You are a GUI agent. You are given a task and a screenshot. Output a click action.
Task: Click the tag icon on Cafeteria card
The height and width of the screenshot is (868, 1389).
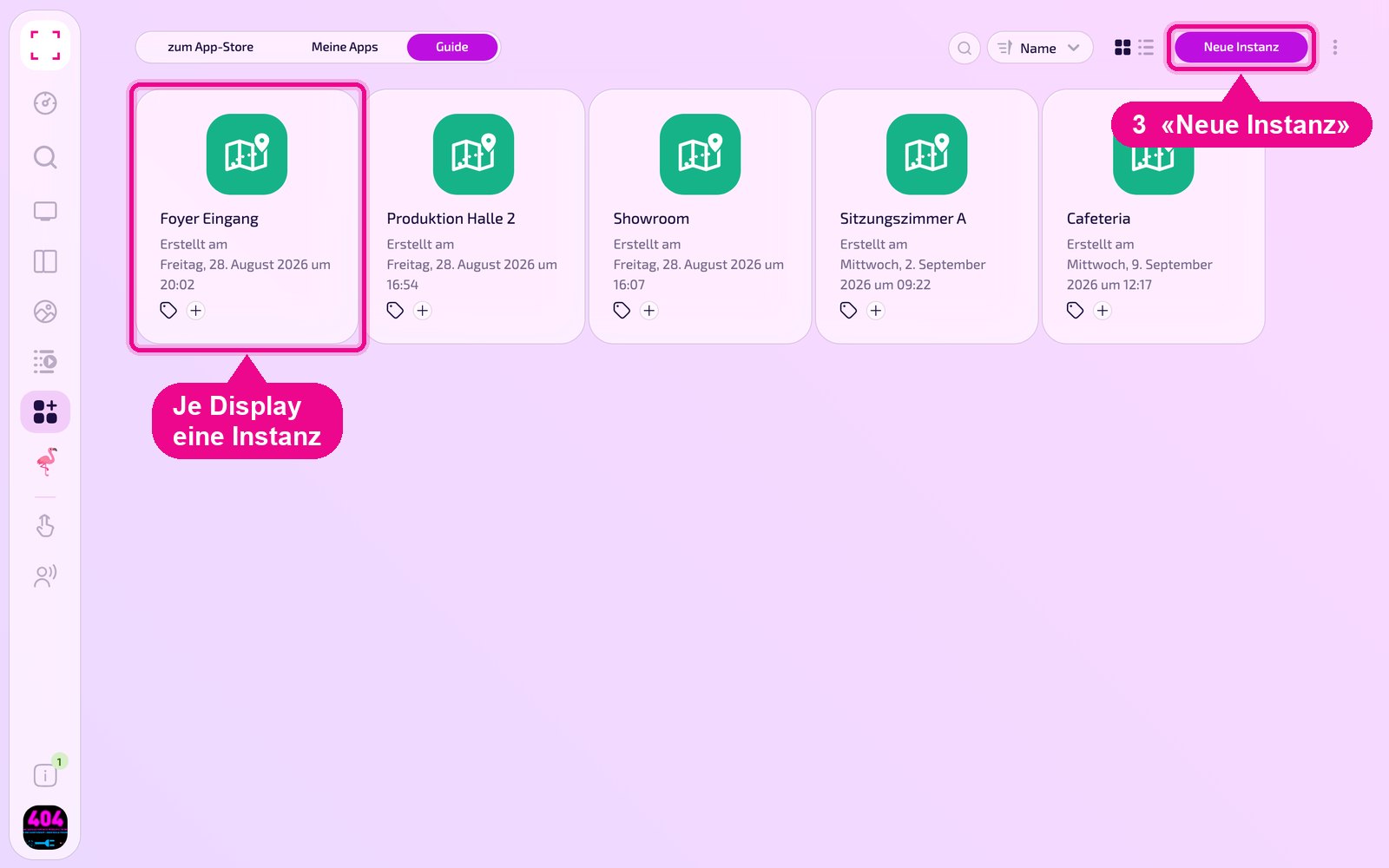pos(1075,310)
